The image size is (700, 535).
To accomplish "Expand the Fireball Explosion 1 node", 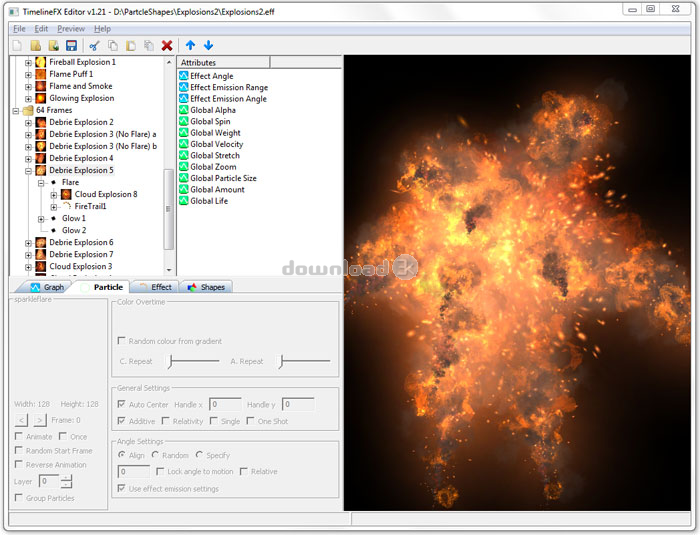I will click(28, 63).
